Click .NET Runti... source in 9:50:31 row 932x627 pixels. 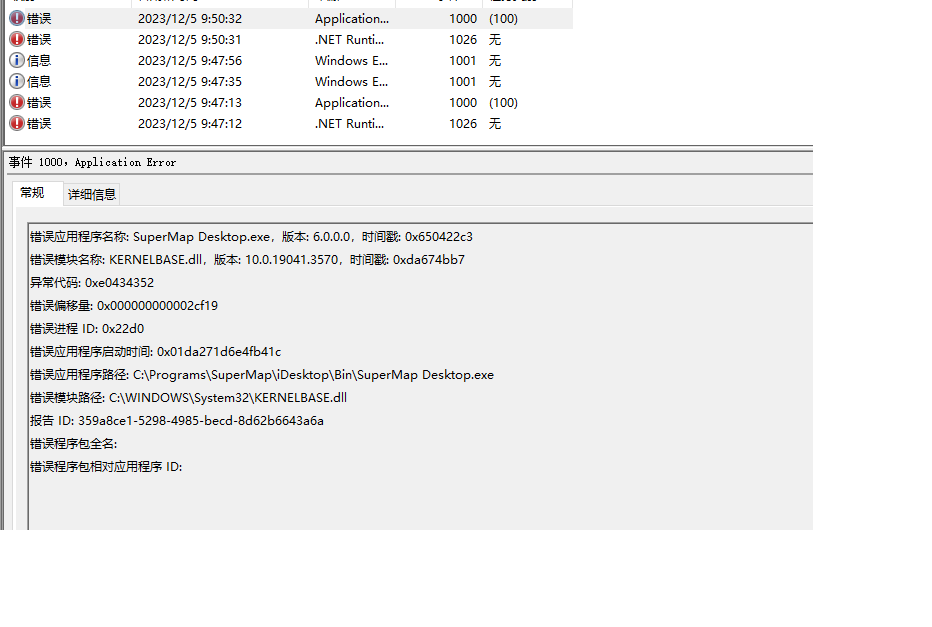[350, 40]
